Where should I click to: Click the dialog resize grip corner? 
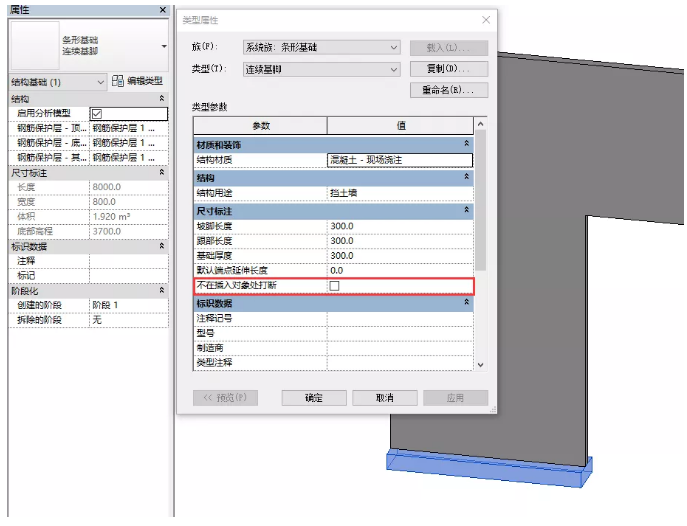pyautogui.click(x=493, y=410)
